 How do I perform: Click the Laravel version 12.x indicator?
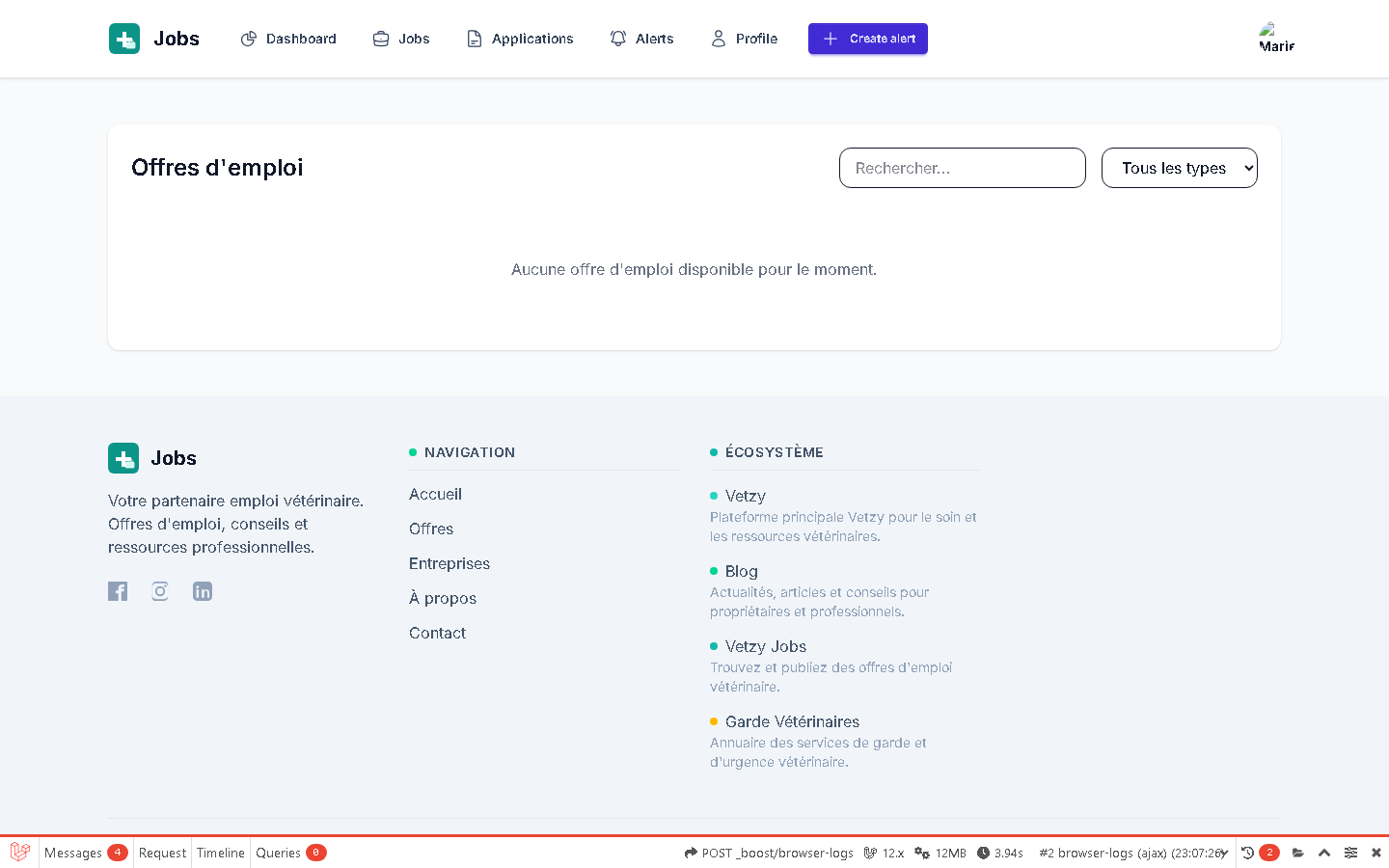point(884,853)
